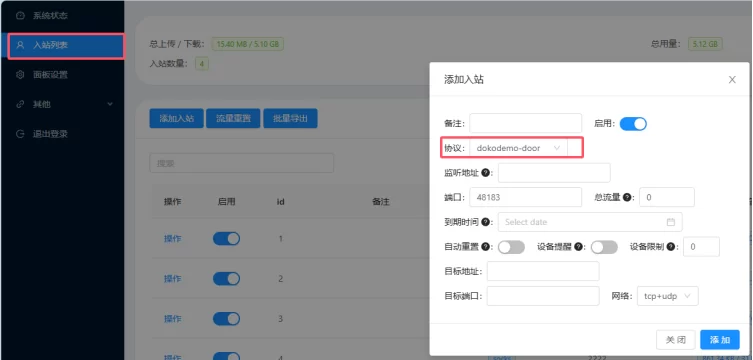Click help icon next to 设备提醒
753x360 pixels.
tap(578, 247)
